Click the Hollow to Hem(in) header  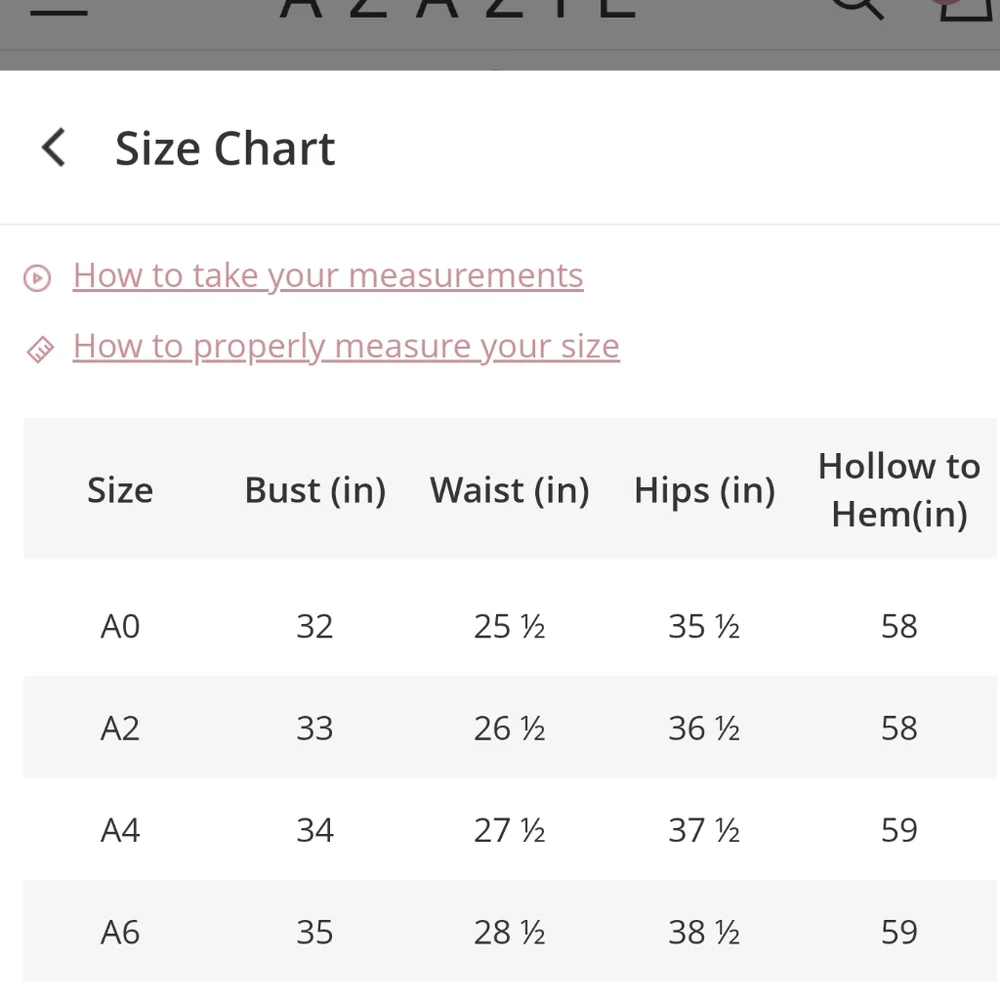click(899, 490)
